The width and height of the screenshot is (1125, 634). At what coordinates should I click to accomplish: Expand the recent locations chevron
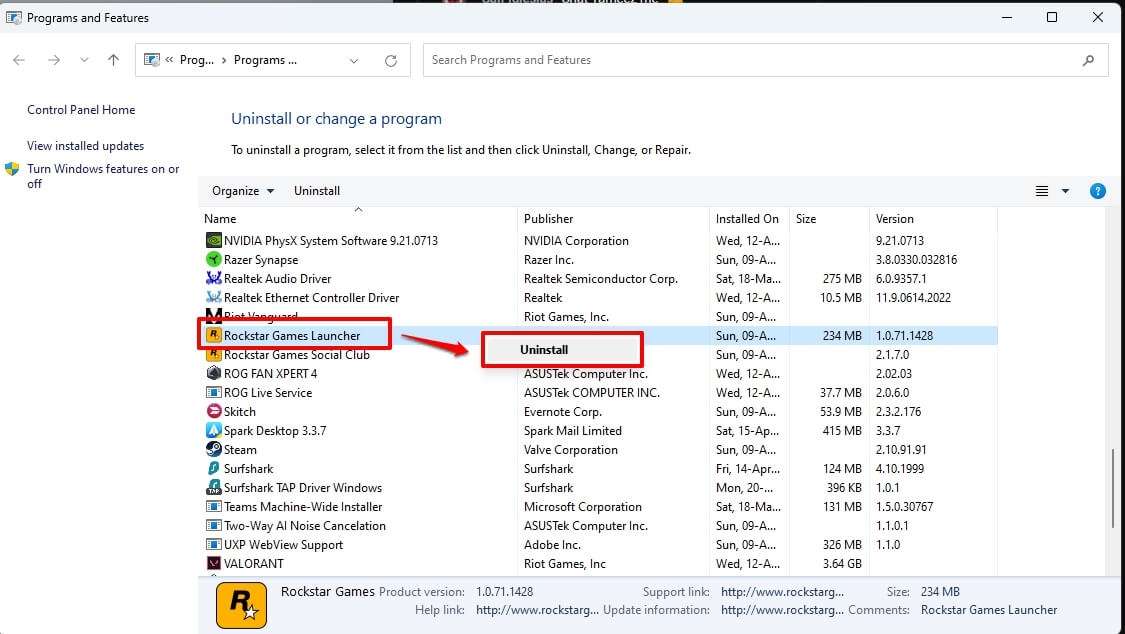(84, 60)
